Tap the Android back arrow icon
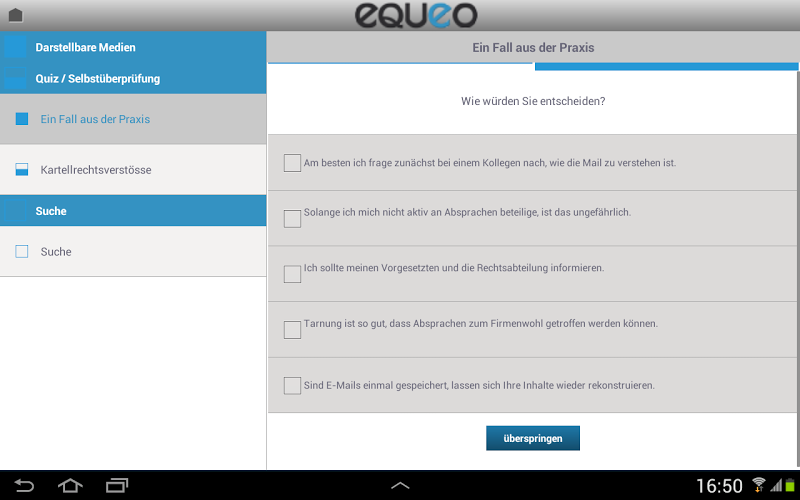Screen dimensions: 800x500 point(24,485)
